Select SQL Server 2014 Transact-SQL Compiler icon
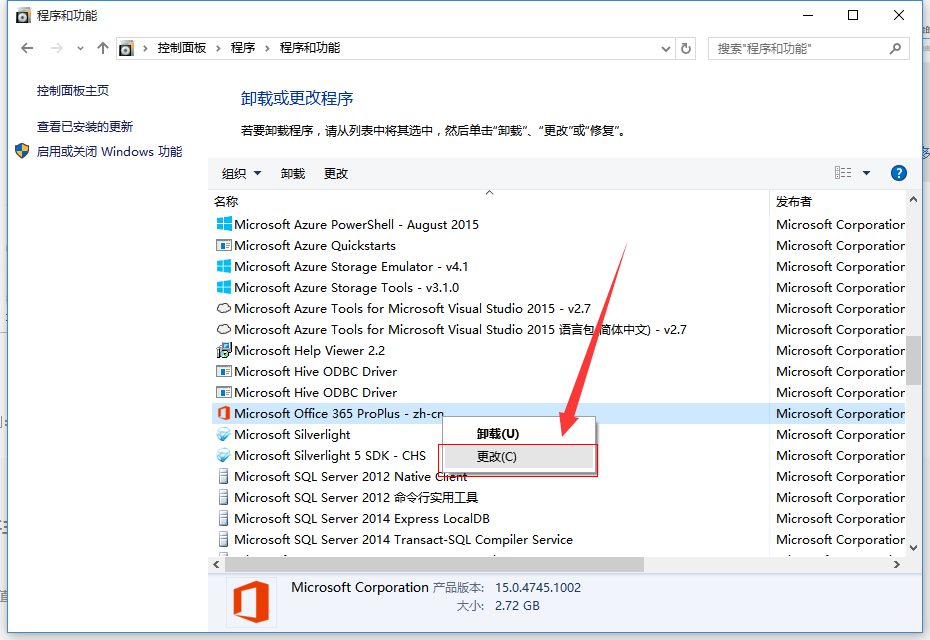The image size is (930, 640). (x=224, y=539)
